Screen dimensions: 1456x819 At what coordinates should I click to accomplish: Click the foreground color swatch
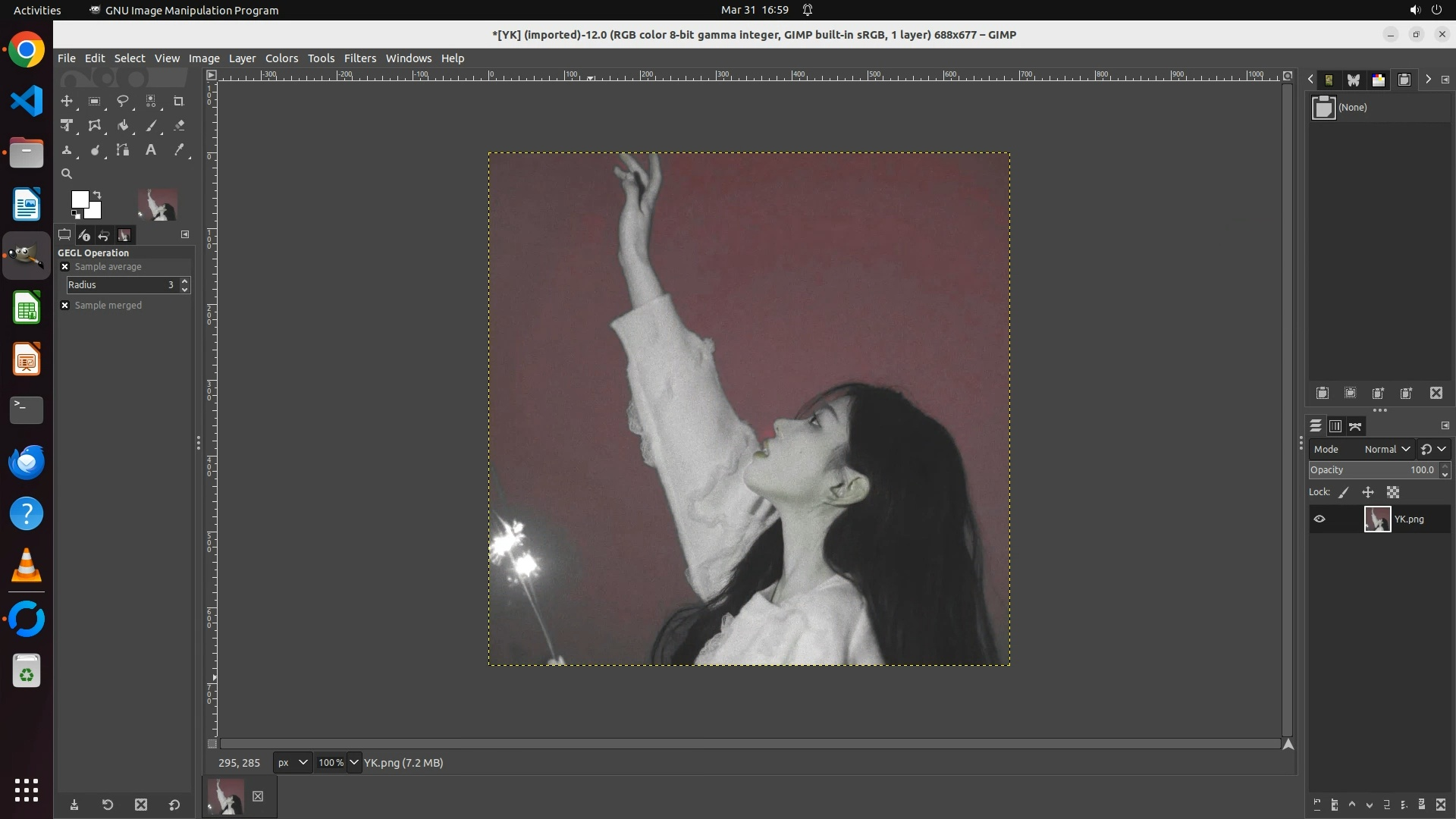tap(80, 199)
